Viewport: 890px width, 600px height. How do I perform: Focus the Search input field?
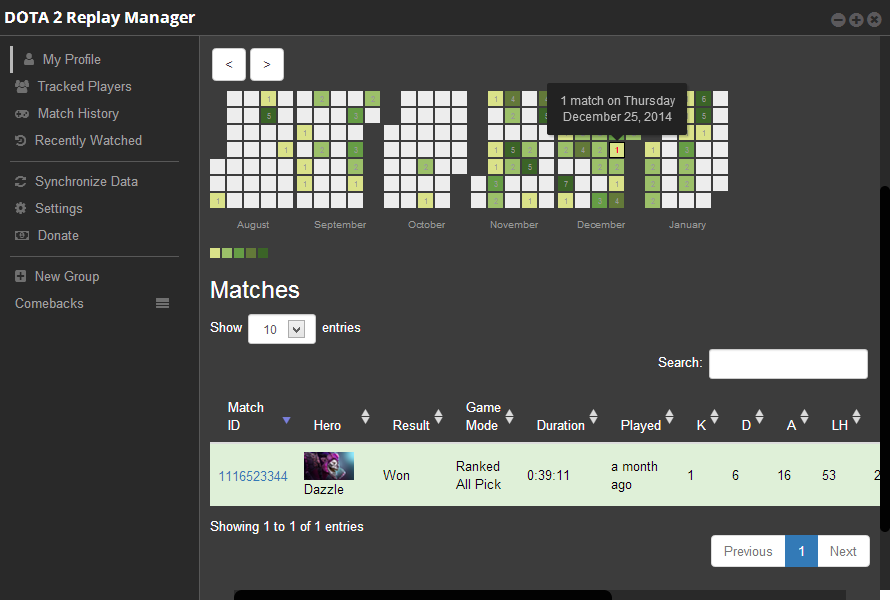pyautogui.click(x=788, y=364)
